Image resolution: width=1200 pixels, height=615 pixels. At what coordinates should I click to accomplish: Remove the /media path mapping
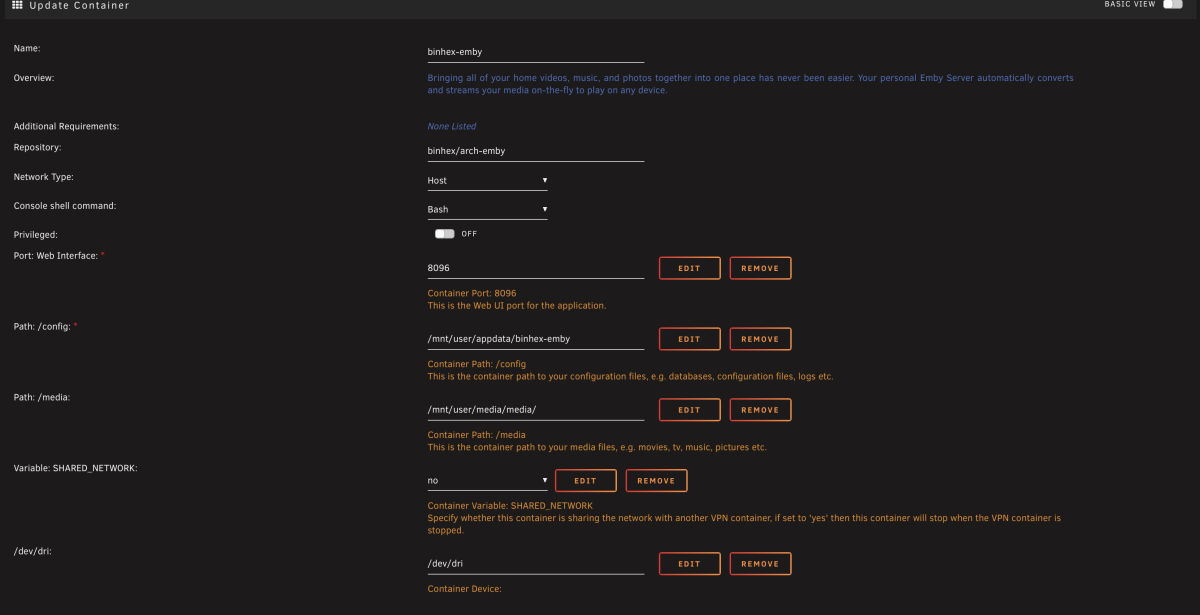coord(760,409)
